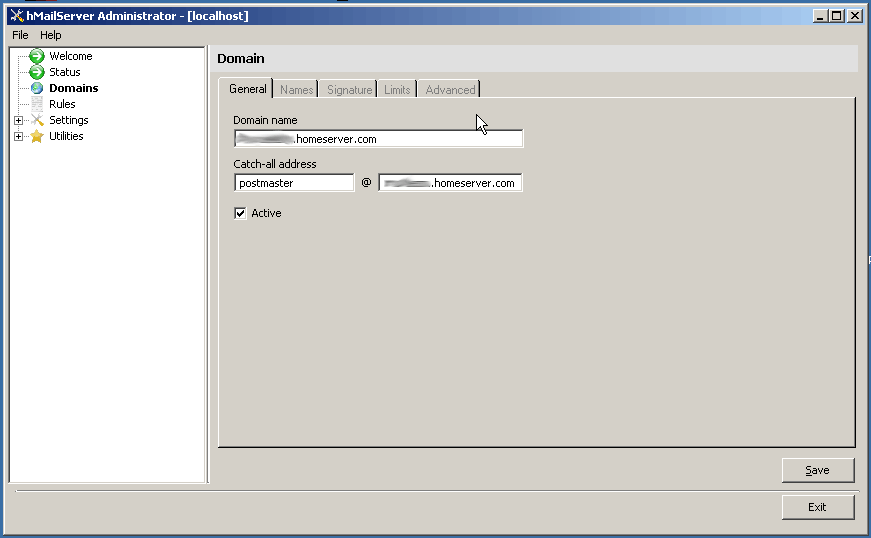Maximize the hMailServer Administrator window
Viewport: 871px width, 538px height.
(x=837, y=16)
